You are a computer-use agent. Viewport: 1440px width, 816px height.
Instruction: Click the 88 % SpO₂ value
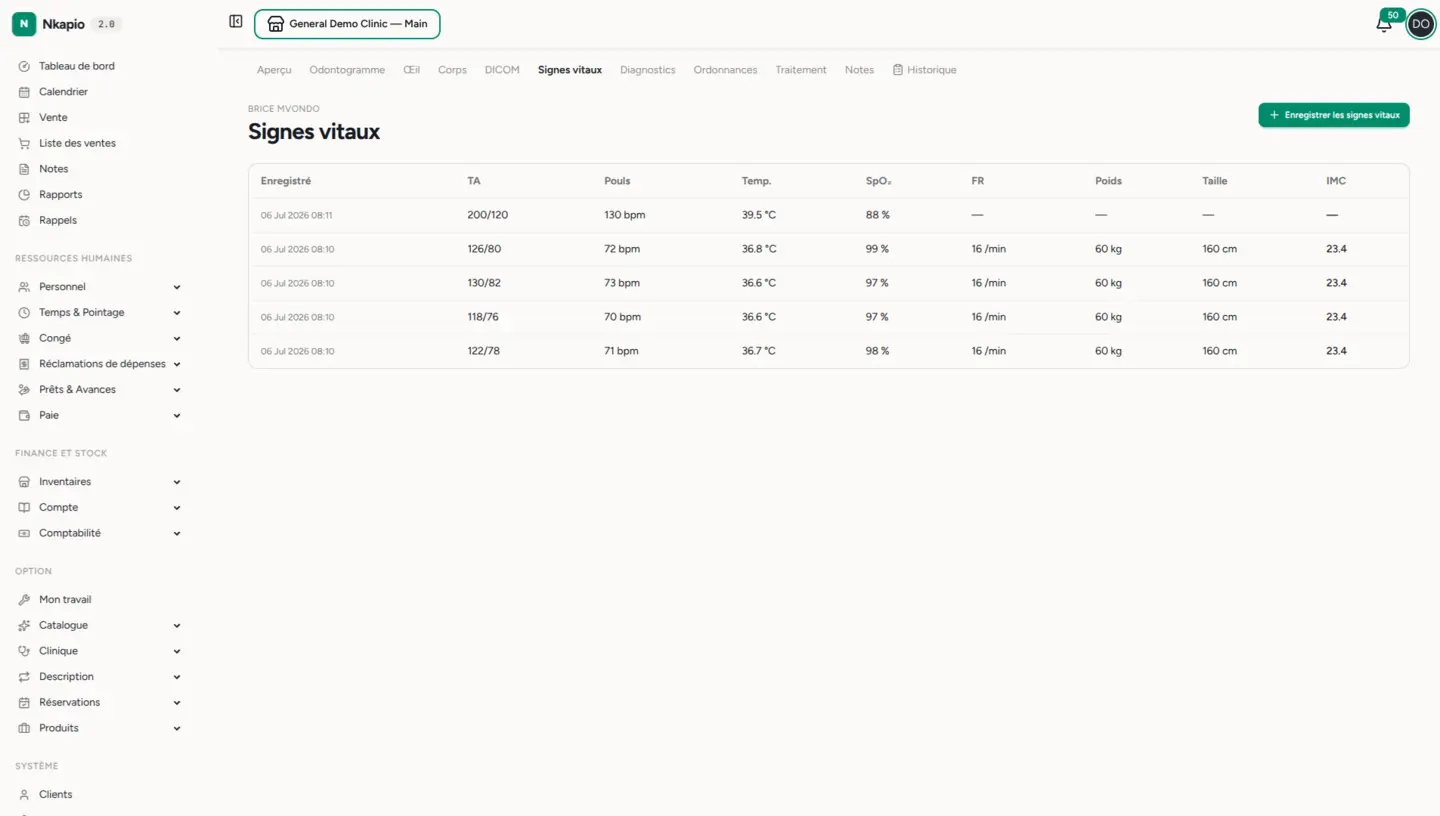[x=877, y=215]
